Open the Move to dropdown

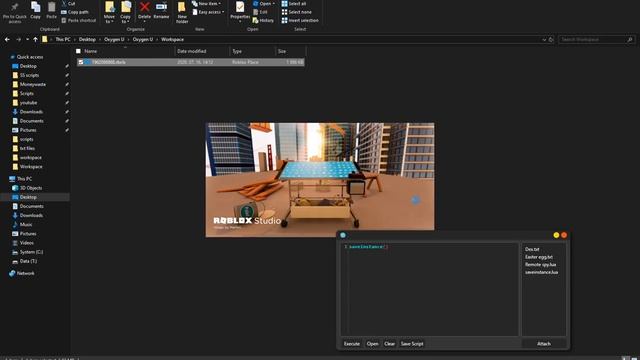(109, 19)
